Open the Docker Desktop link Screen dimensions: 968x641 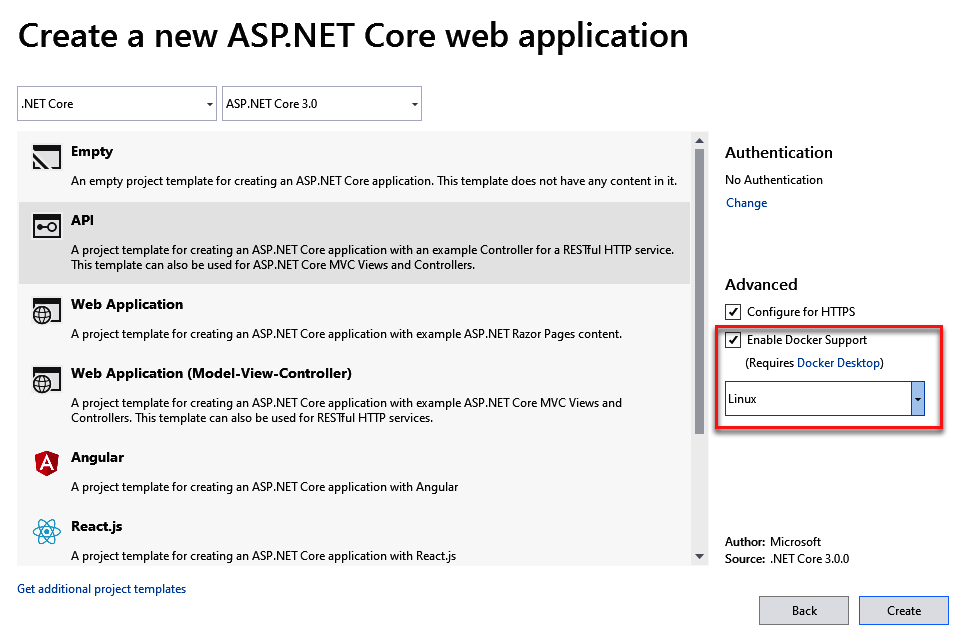coord(838,362)
